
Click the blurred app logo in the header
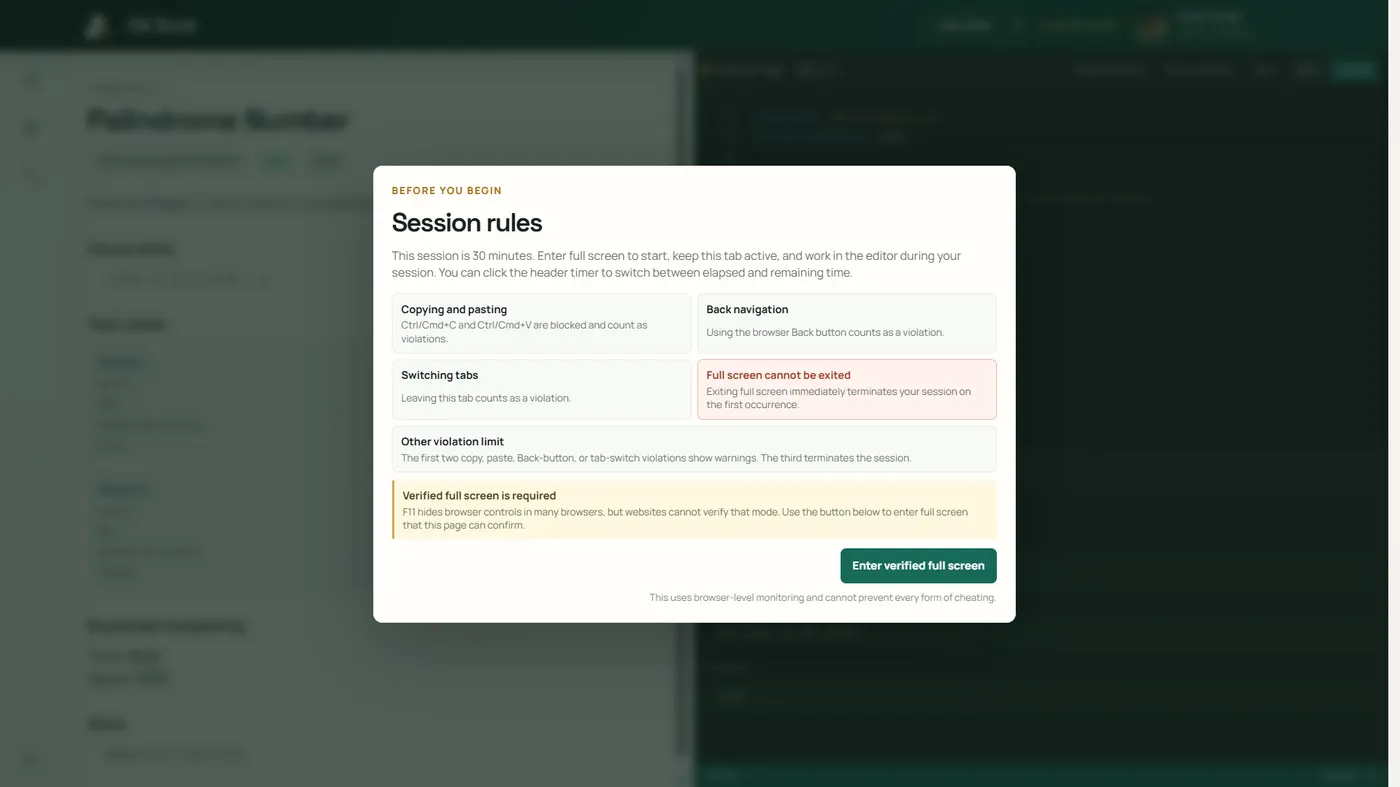click(x=96, y=25)
